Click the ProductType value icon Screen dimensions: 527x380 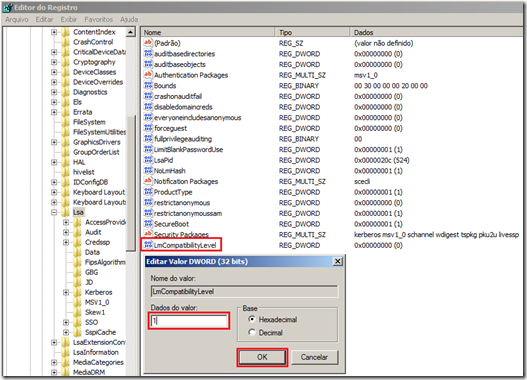coord(148,192)
